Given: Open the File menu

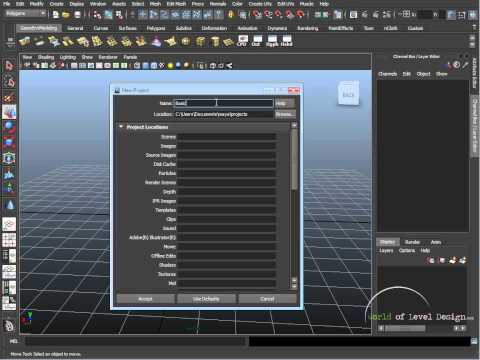Looking at the screenshot, I should point(7,4).
